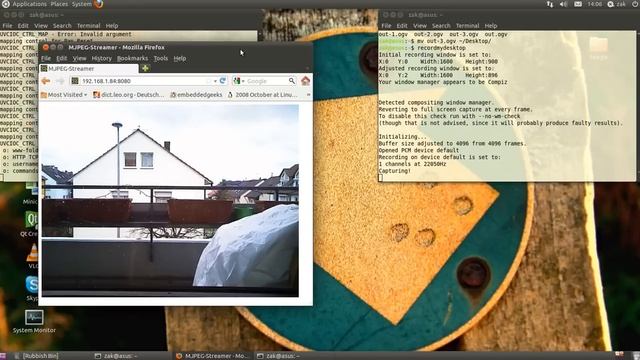
Task: Open the dict.leo.org bookmark
Action: pyautogui.click(x=129, y=95)
